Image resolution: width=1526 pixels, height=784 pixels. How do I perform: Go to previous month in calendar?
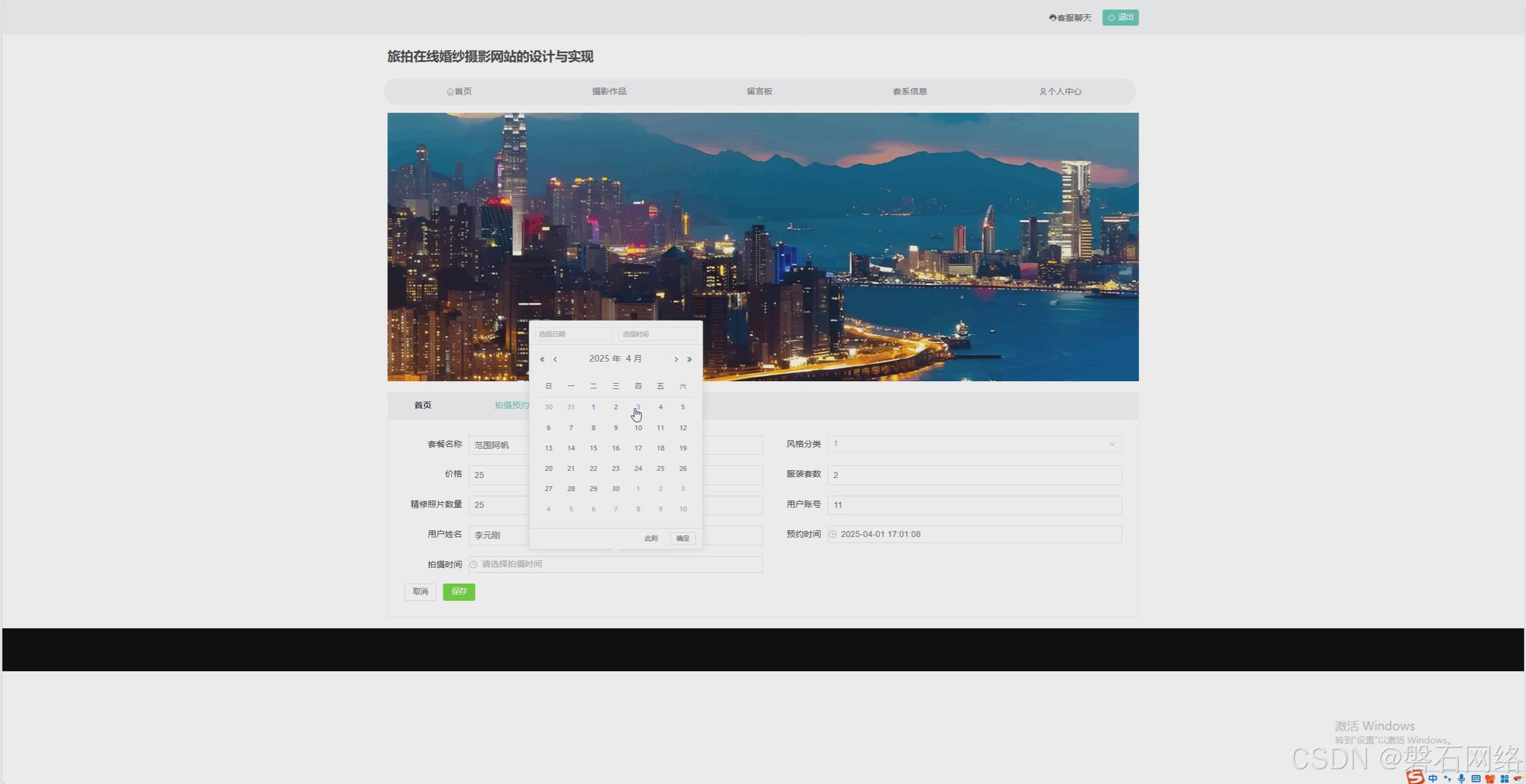pyautogui.click(x=555, y=359)
